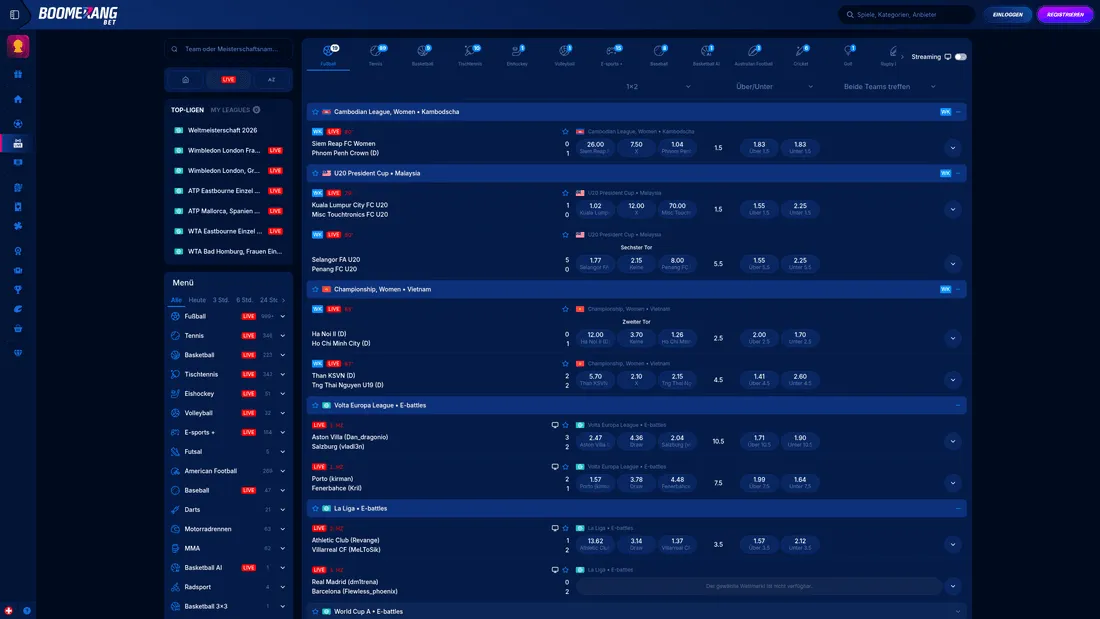Switch to the MY LEAGUES tab
This screenshot has width=1100, height=619.
[230, 109]
